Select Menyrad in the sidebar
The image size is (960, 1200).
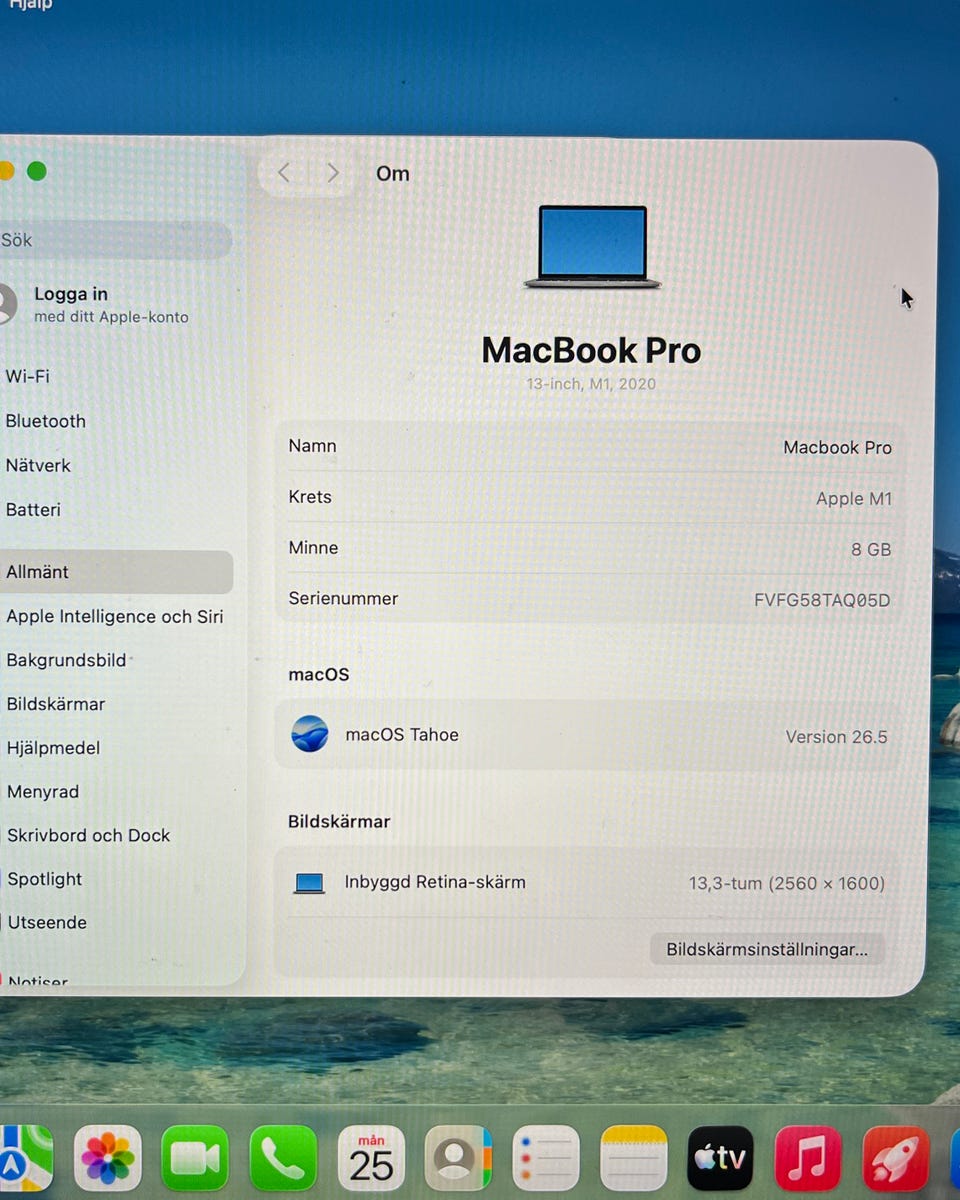point(43,791)
